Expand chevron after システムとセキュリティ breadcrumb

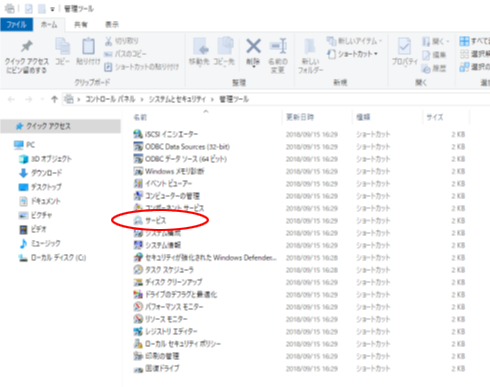tap(212, 99)
